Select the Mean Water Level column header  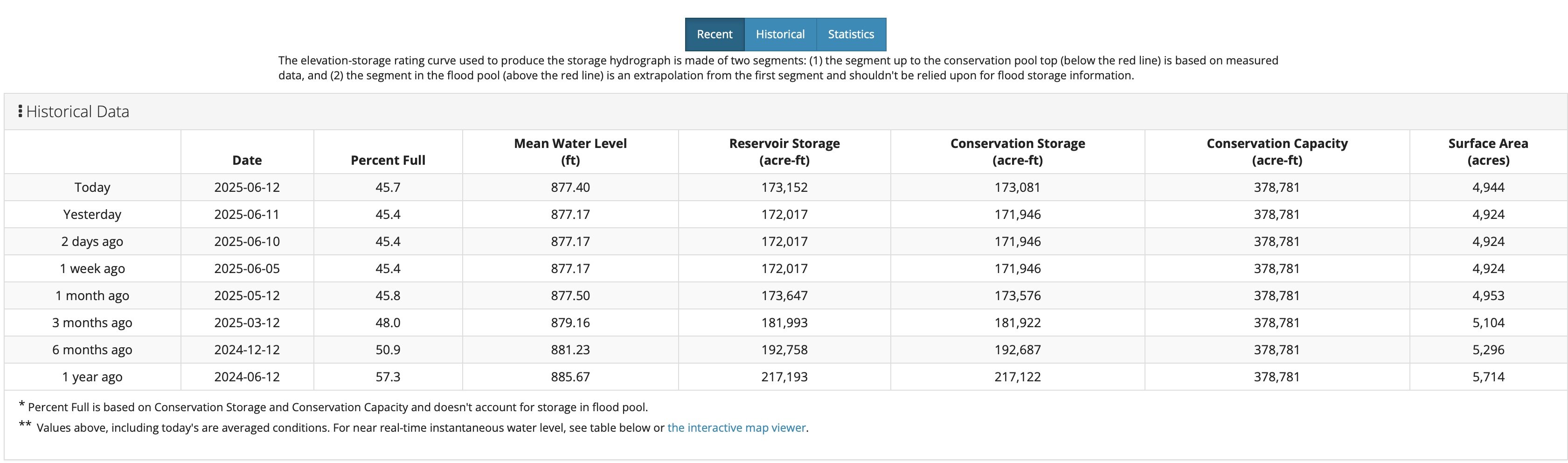570,152
